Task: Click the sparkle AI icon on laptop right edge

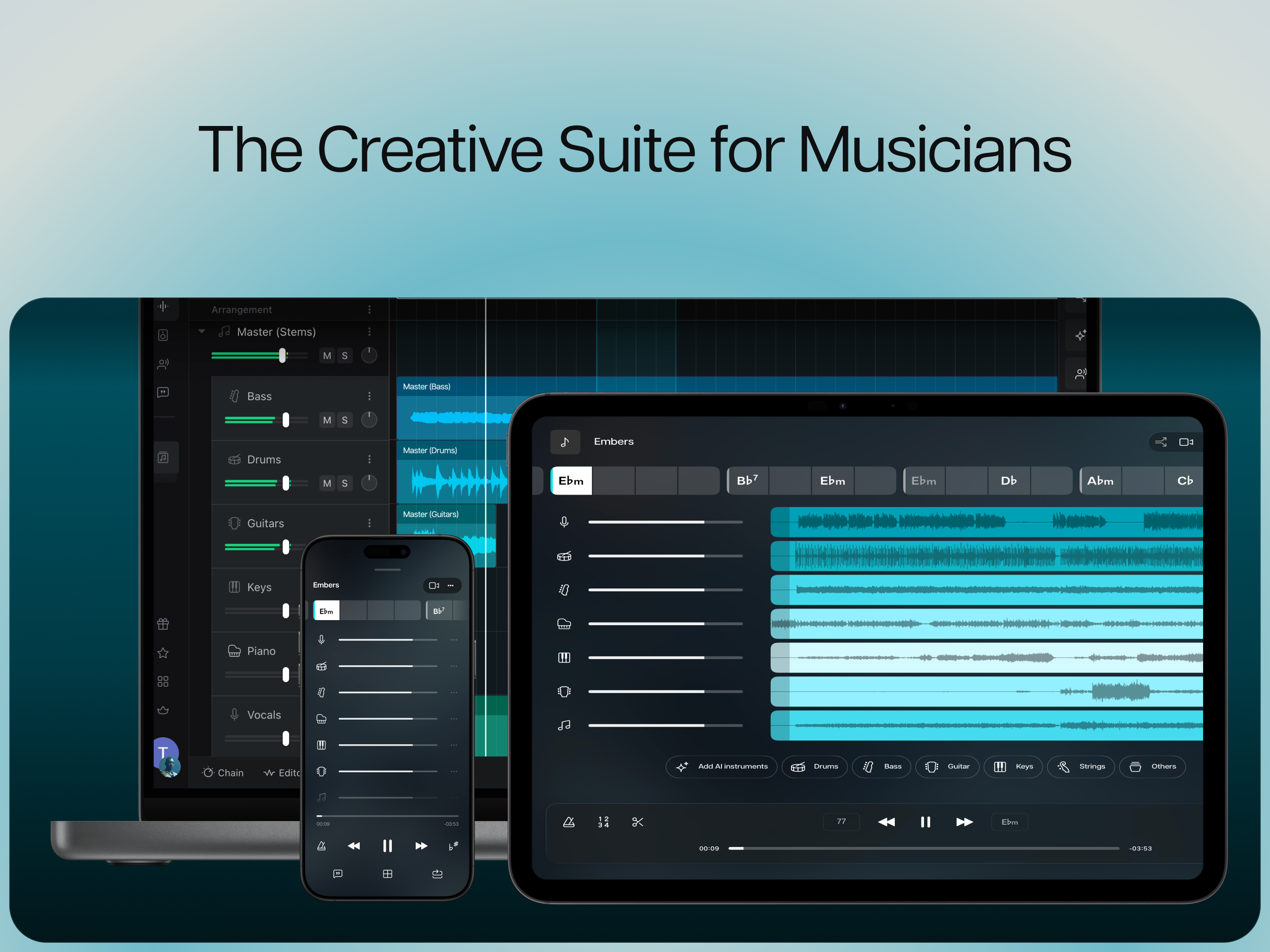Action: coord(1080,335)
